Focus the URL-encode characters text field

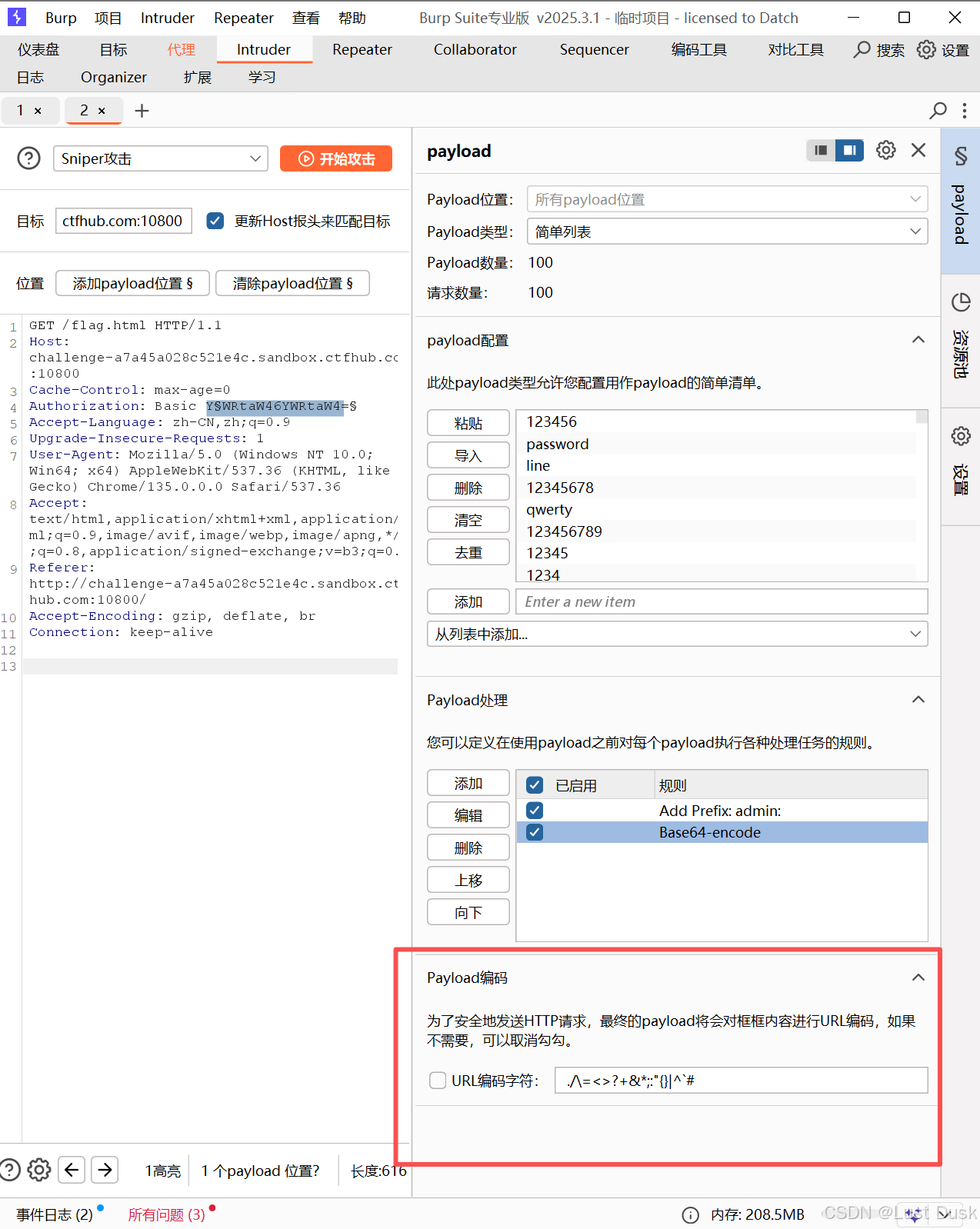(x=741, y=1081)
